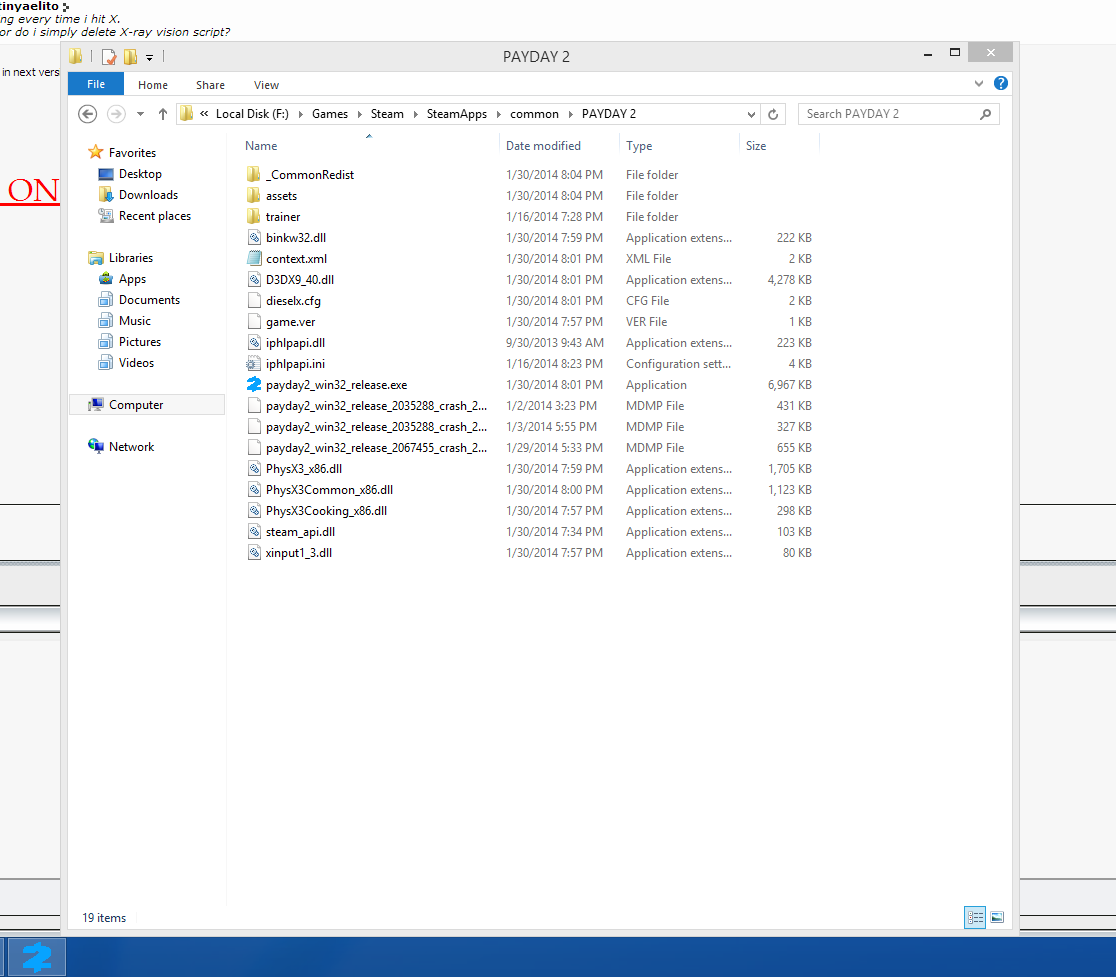The image size is (1116, 977).
Task: Click the New folder quick access icon
Action: (130, 56)
